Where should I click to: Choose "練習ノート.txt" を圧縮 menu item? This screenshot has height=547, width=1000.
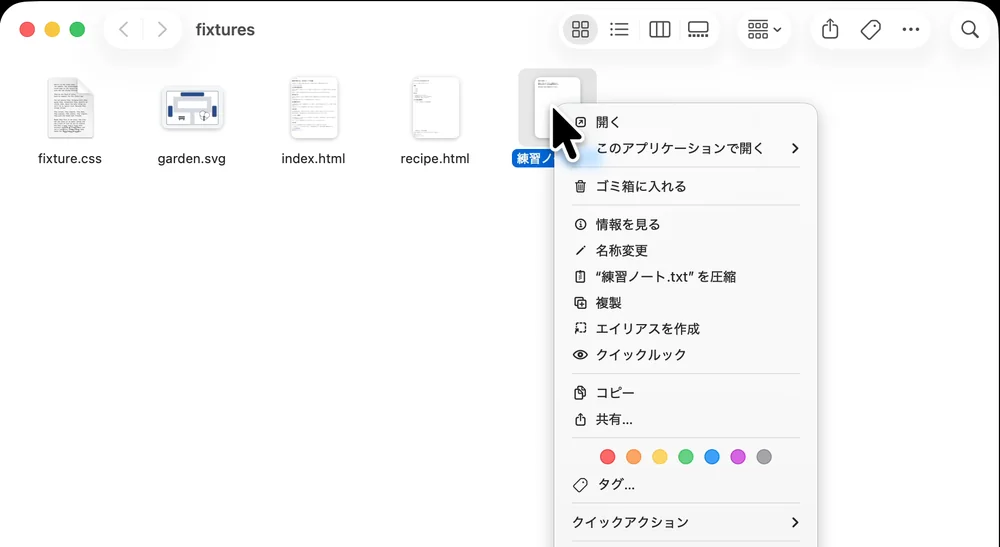[x=686, y=277]
